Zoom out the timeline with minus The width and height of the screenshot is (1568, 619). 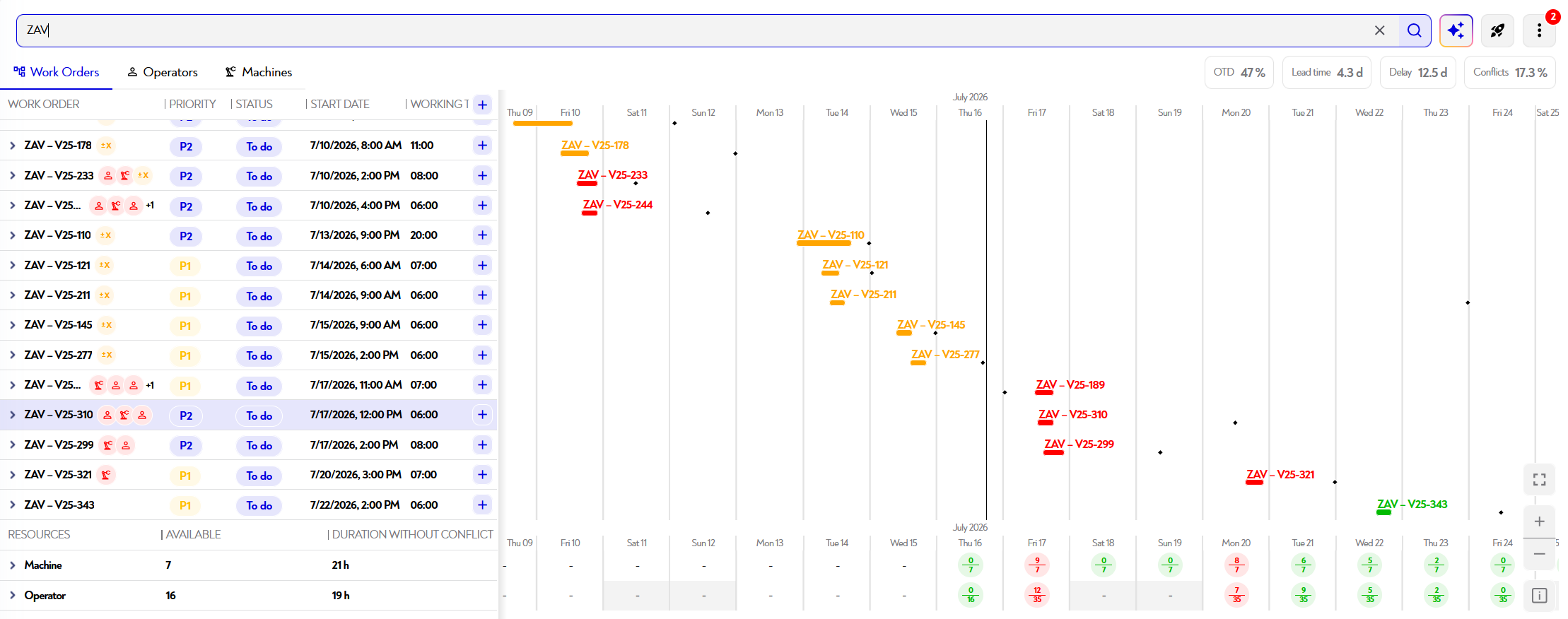pyautogui.click(x=1539, y=554)
